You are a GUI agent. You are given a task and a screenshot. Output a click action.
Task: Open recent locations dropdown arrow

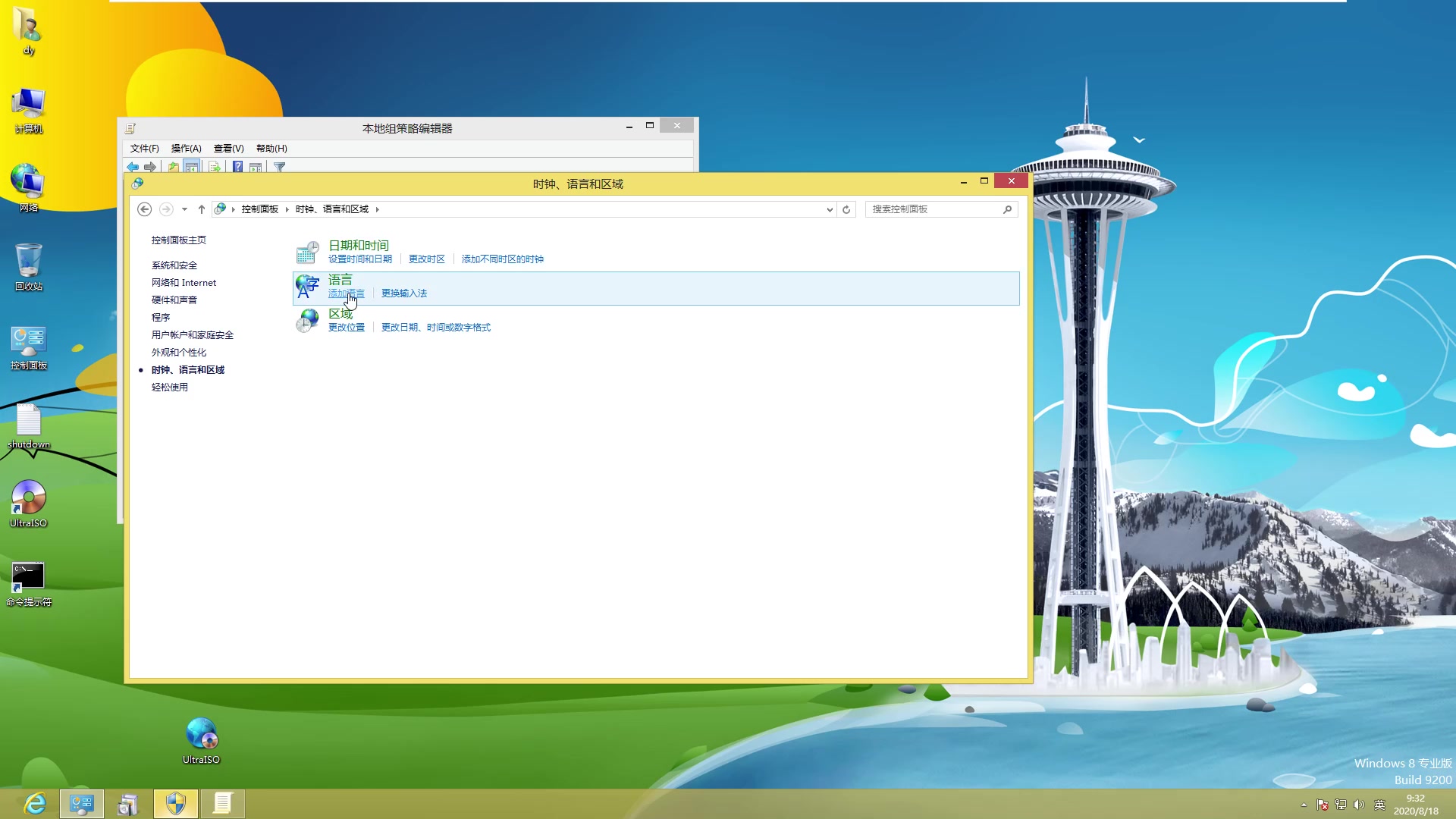click(x=184, y=209)
